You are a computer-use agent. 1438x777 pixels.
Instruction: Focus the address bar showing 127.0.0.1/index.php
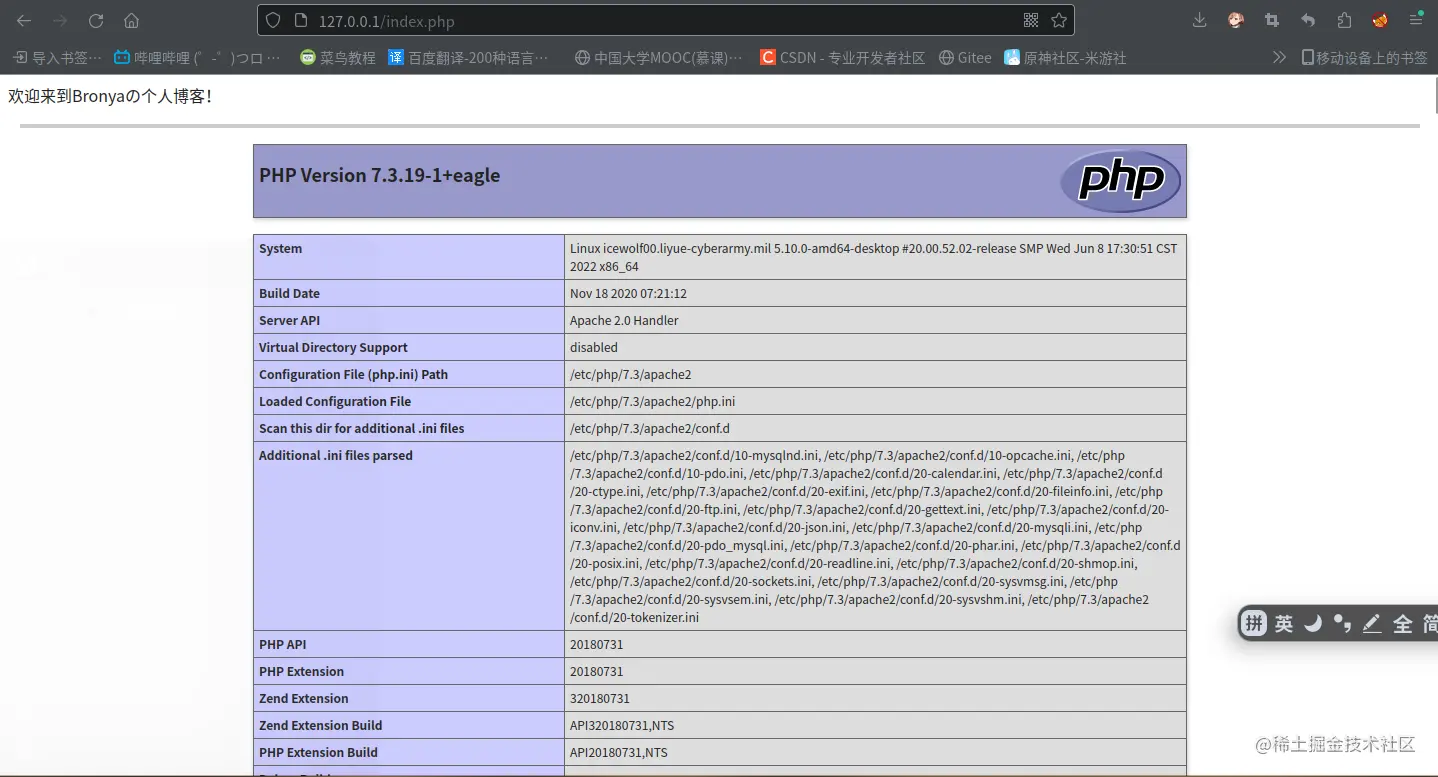pyautogui.click(x=666, y=21)
